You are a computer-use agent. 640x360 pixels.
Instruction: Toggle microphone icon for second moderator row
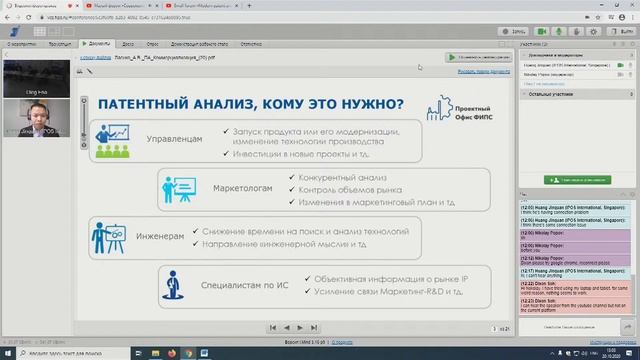pyautogui.click(x=631, y=75)
